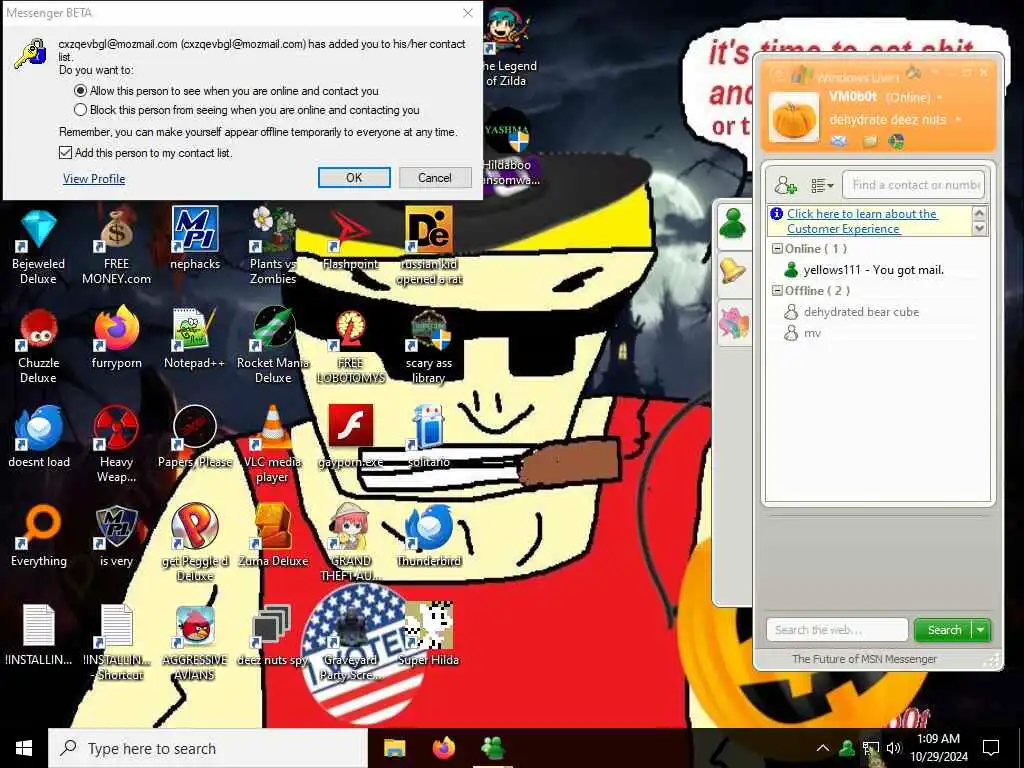Select the green contacts tab in sidebar

click(x=733, y=224)
